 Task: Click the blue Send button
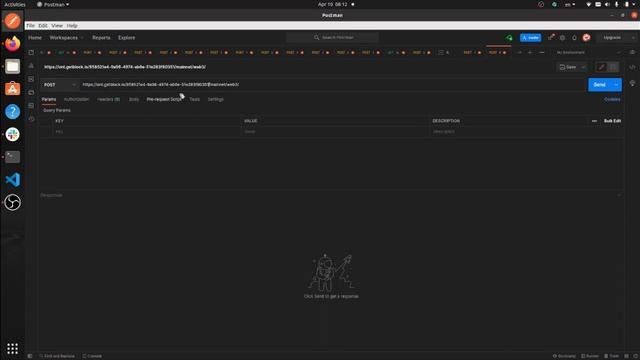coord(599,84)
